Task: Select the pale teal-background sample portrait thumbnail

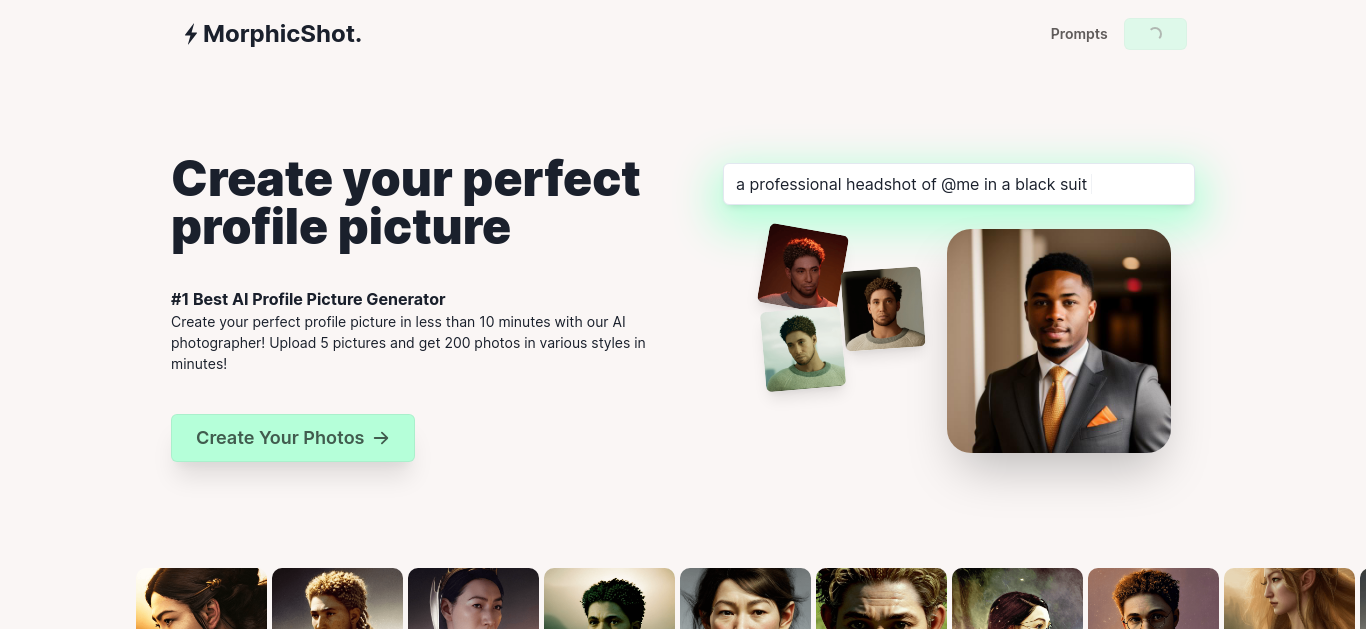Action: (803, 350)
